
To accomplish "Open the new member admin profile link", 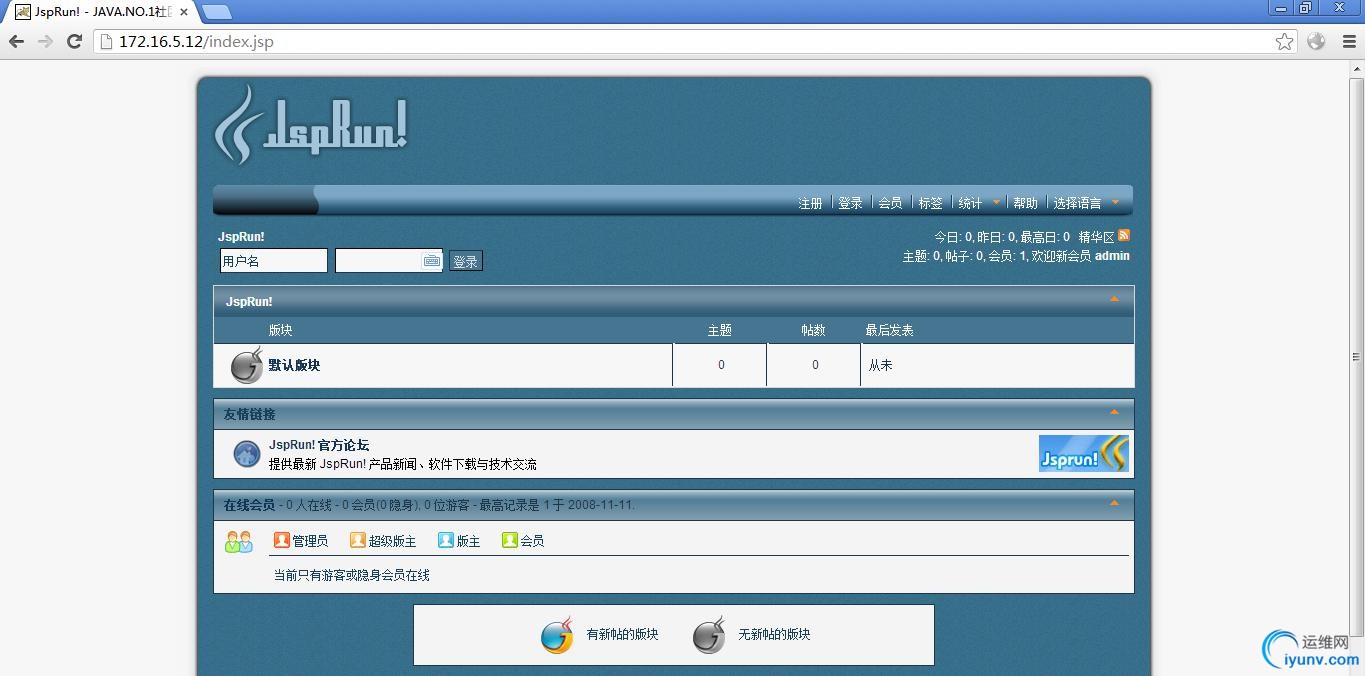I will click(1112, 256).
